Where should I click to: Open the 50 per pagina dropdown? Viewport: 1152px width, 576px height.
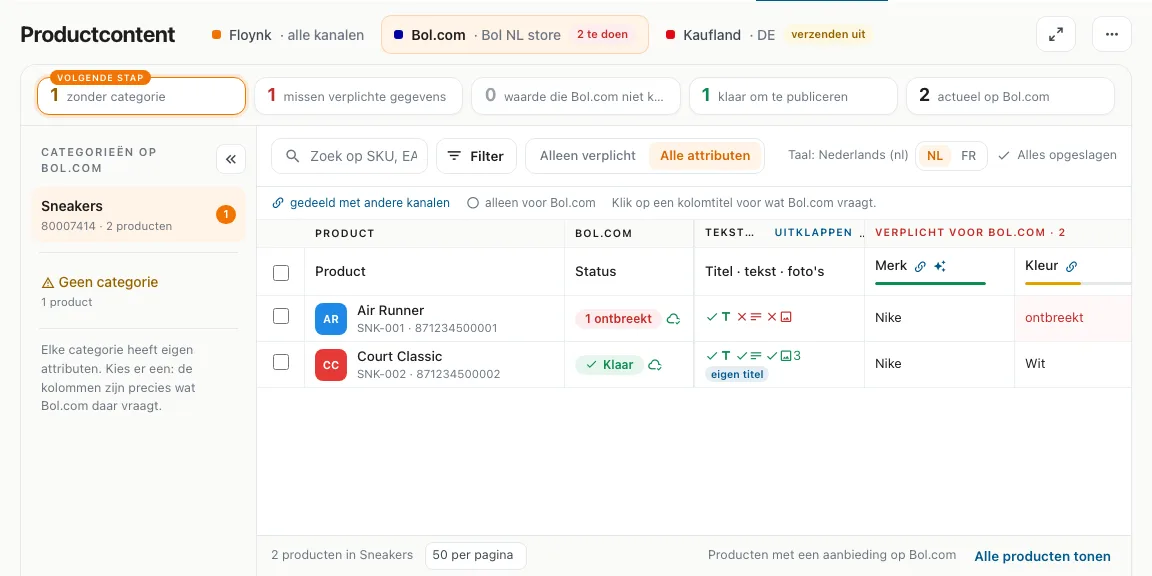tap(475, 555)
